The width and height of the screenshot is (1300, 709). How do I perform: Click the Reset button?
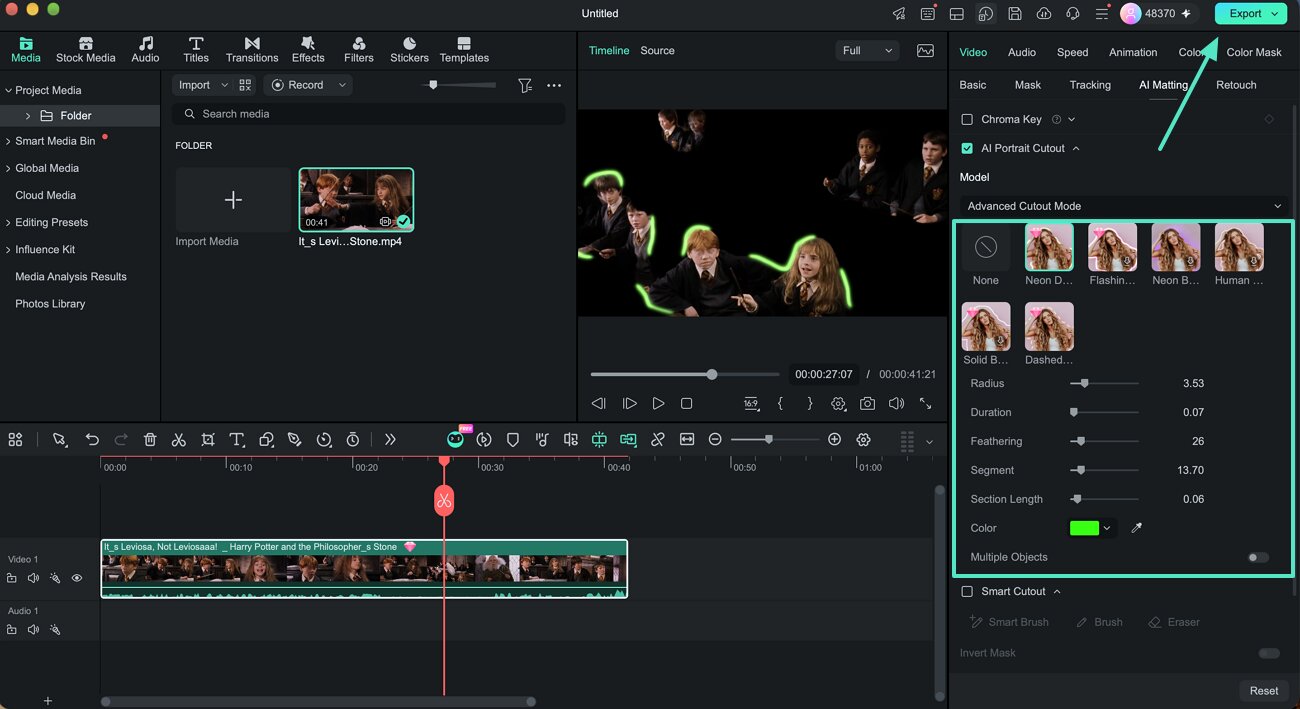tap(1264, 690)
